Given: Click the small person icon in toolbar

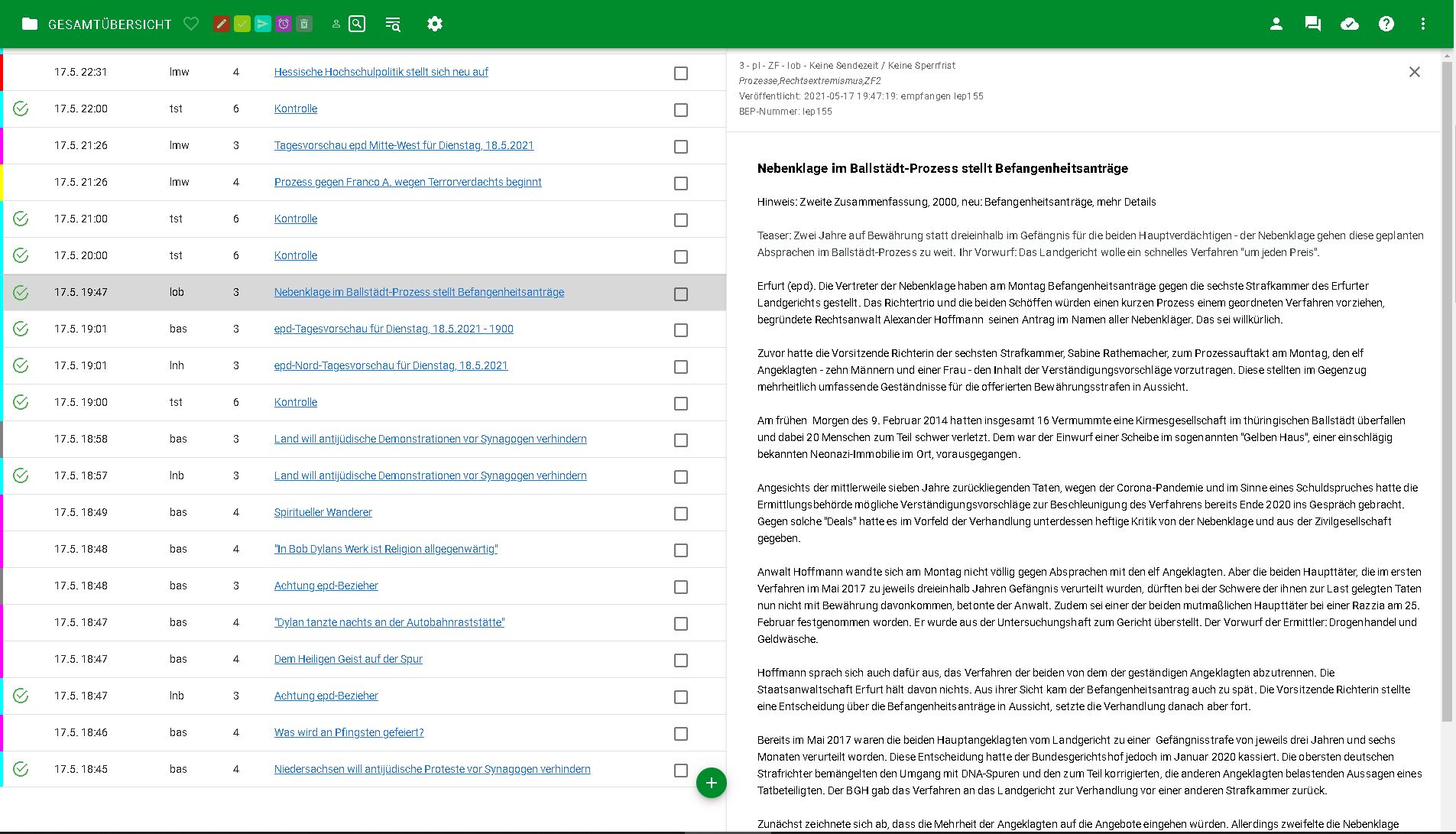Looking at the screenshot, I should [x=336, y=24].
